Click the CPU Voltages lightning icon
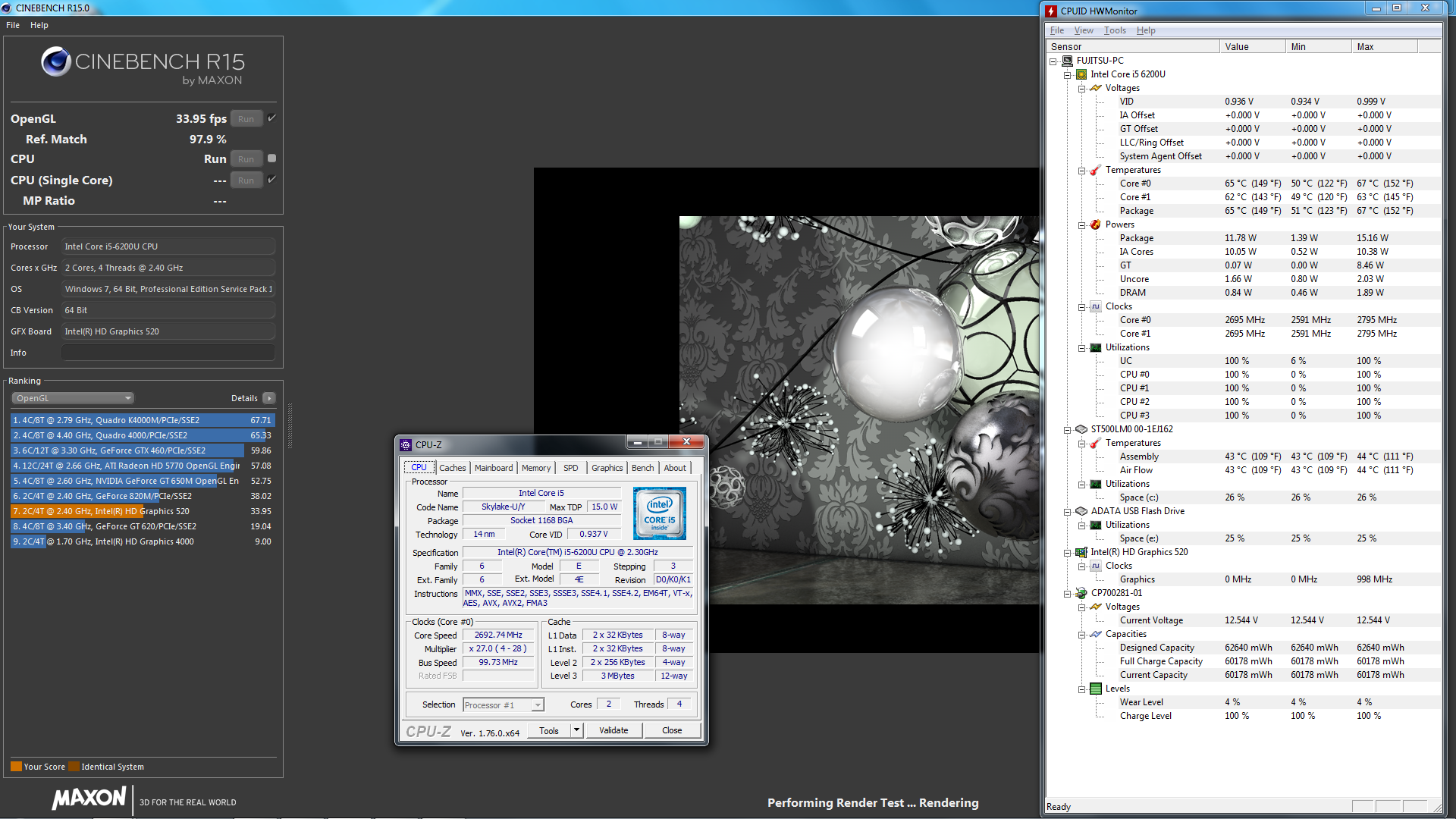Screen dimensions: 1456x819 [1096, 88]
